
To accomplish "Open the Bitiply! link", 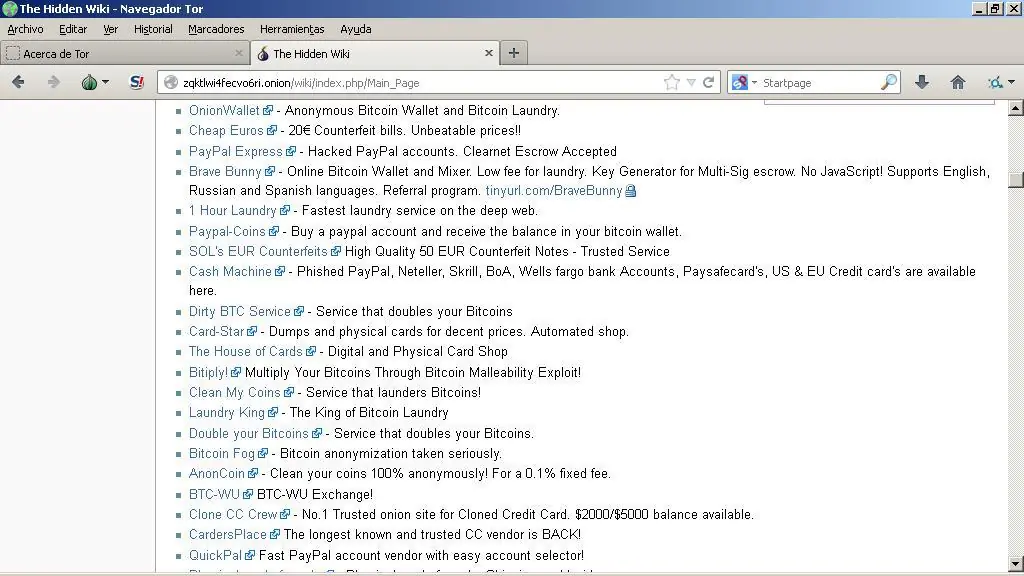I will 208,373.
